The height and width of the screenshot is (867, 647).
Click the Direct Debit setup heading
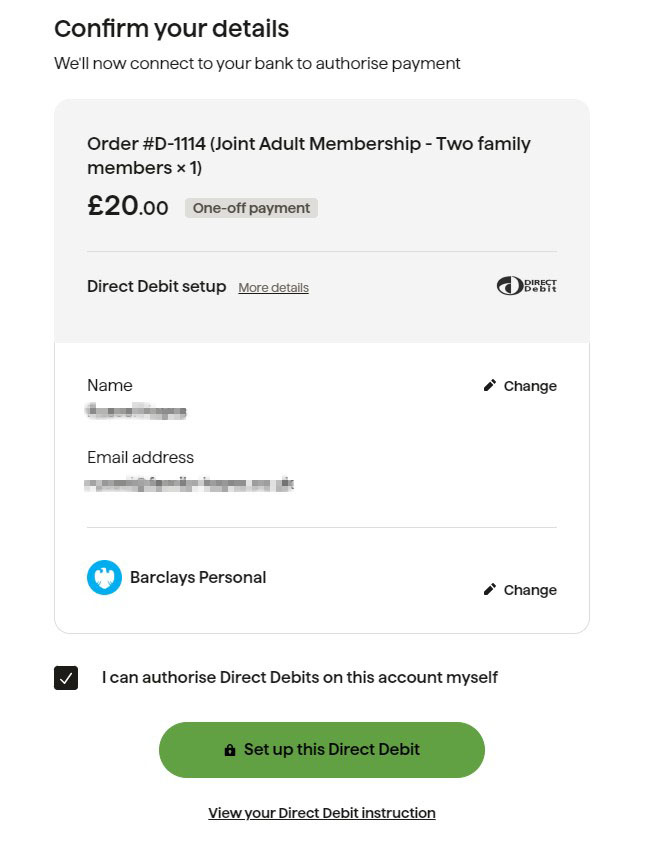(x=154, y=286)
